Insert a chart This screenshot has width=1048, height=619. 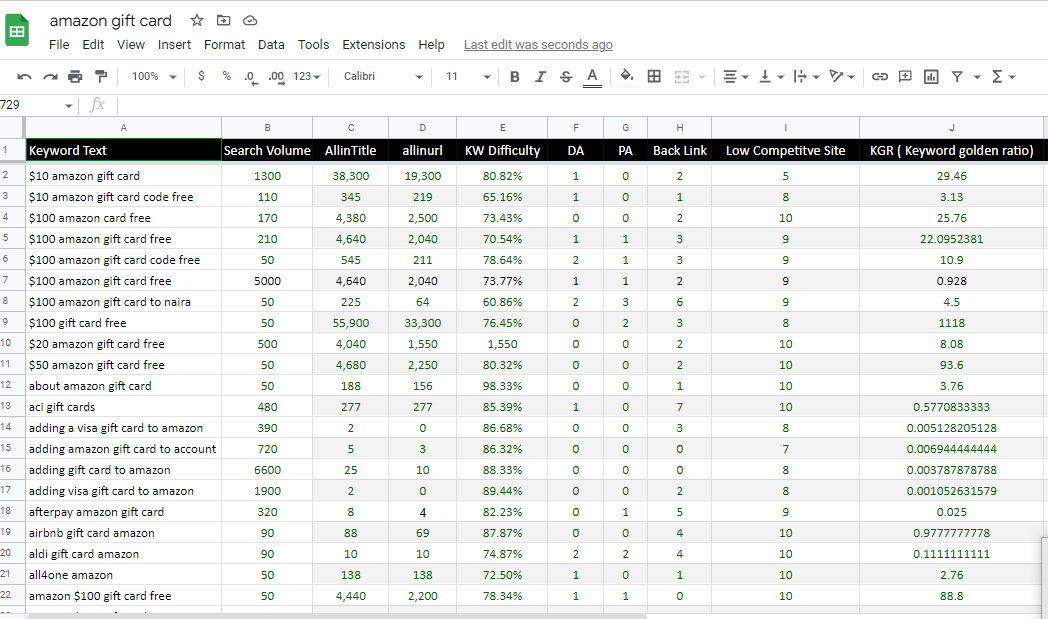(x=931, y=77)
